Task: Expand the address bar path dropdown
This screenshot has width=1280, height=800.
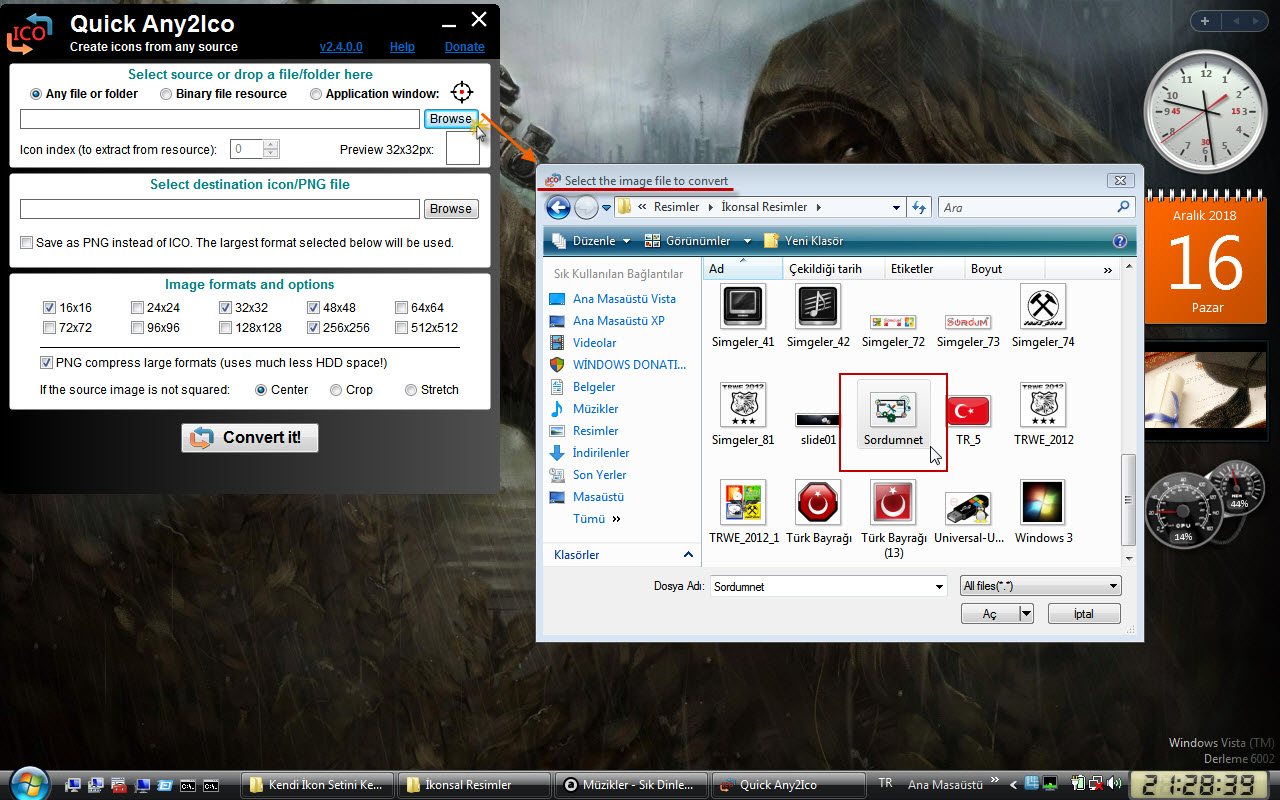Action: [896, 207]
